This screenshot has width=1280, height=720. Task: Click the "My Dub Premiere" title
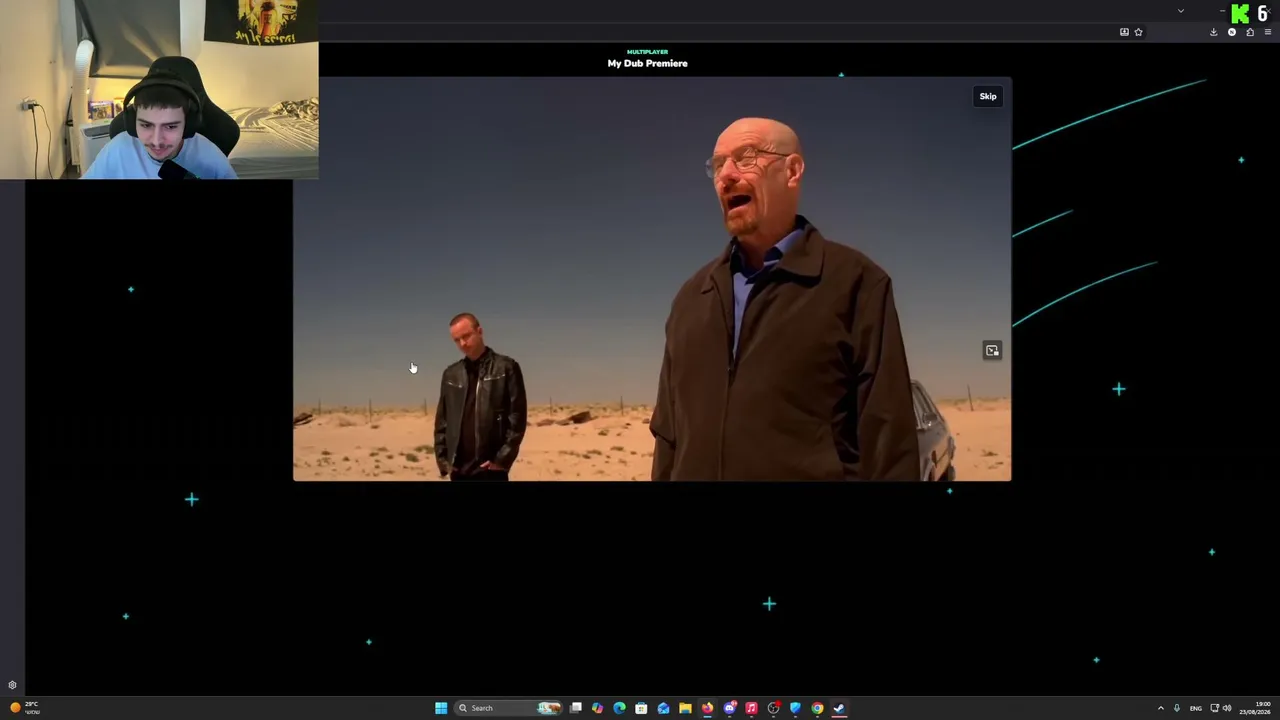point(647,63)
